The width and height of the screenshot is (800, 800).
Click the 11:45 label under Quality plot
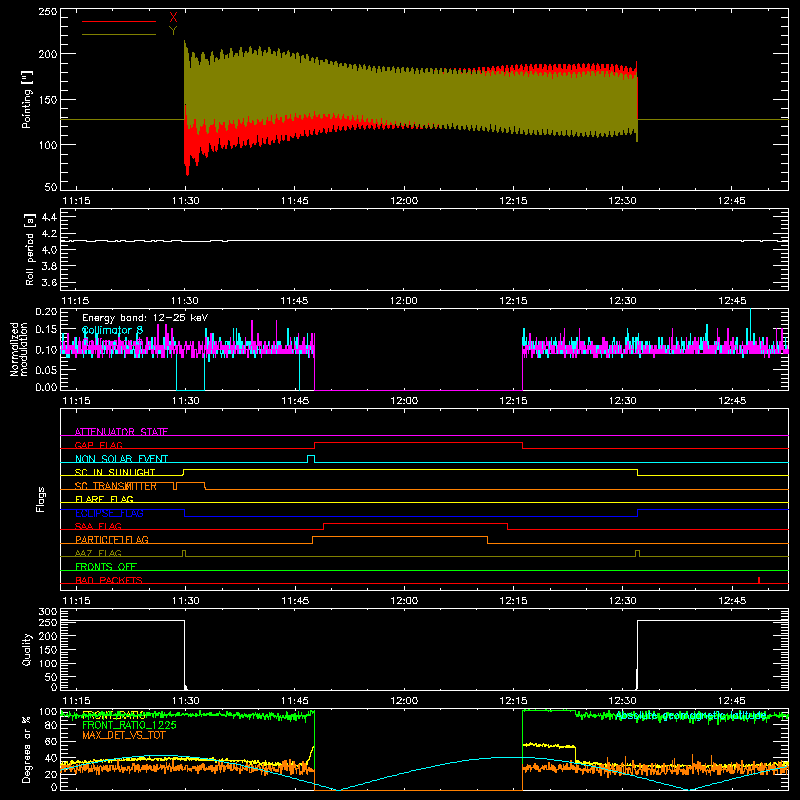coord(295,701)
